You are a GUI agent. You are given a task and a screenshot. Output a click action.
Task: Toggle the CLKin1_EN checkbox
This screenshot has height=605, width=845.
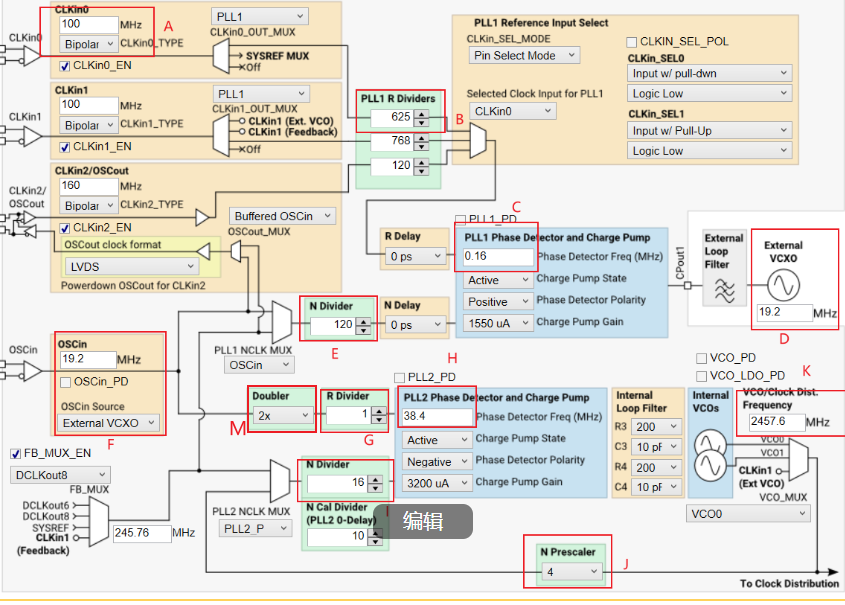click(65, 148)
